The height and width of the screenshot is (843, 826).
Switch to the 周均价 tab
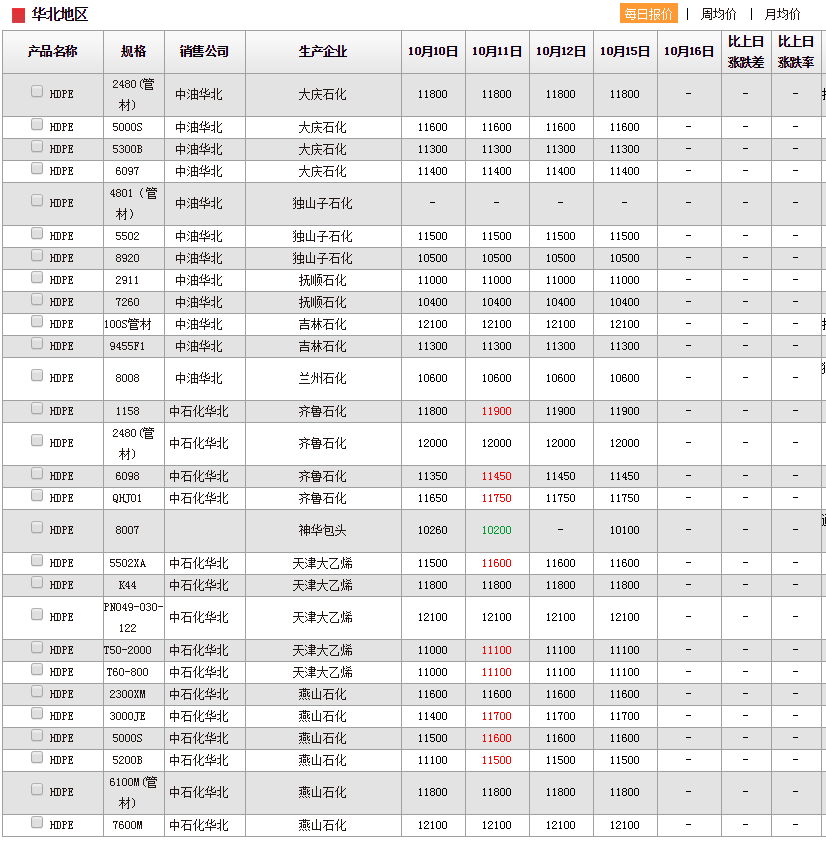(718, 14)
